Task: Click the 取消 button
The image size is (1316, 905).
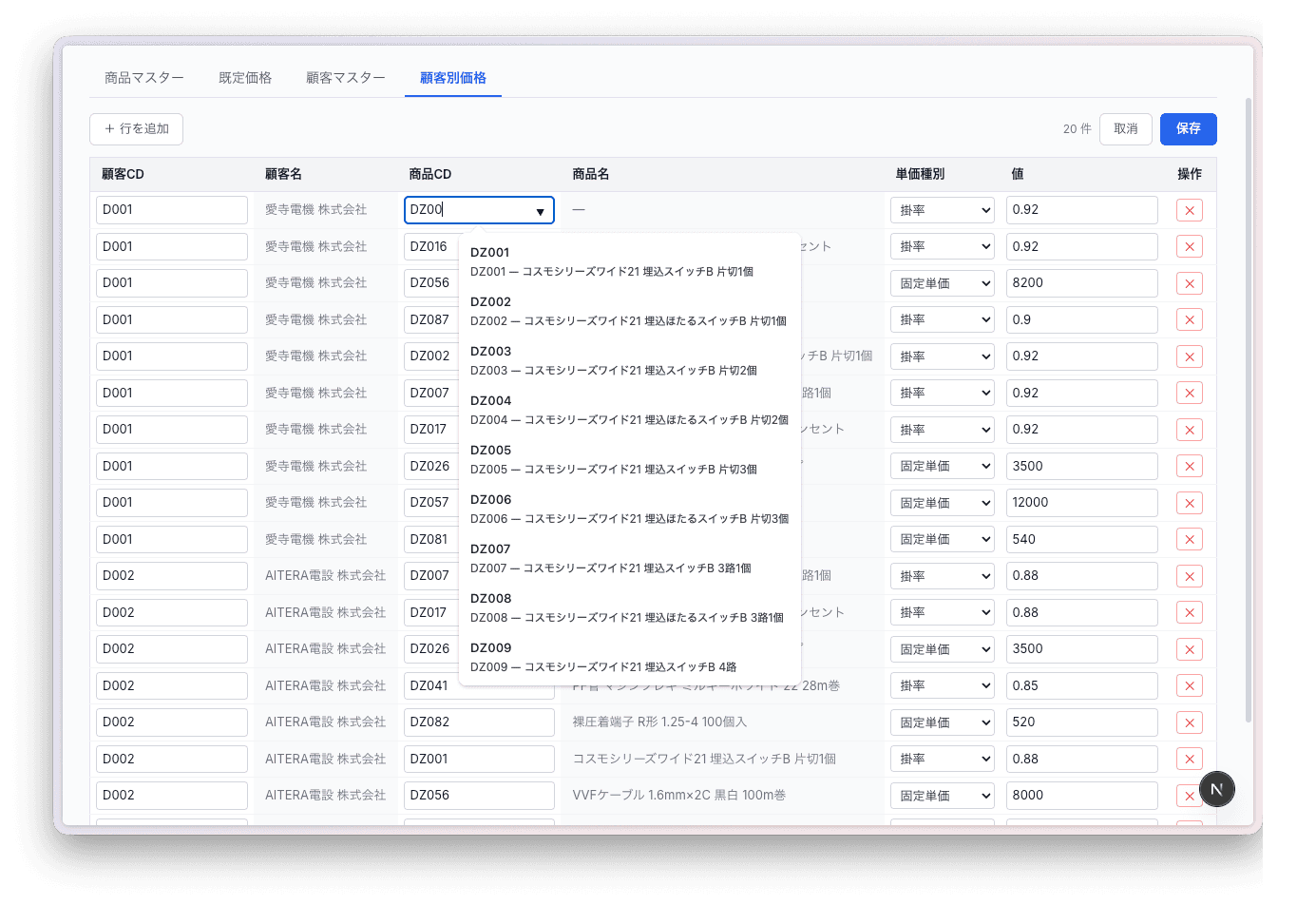Action: (x=1126, y=129)
